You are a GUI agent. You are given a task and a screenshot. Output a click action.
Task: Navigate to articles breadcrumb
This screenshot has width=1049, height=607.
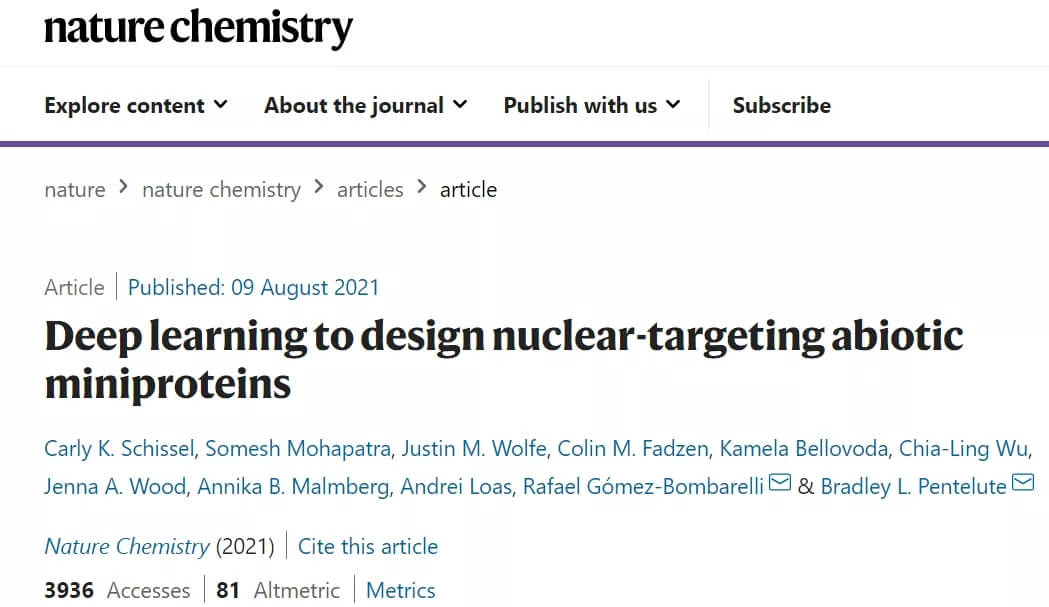[370, 190]
